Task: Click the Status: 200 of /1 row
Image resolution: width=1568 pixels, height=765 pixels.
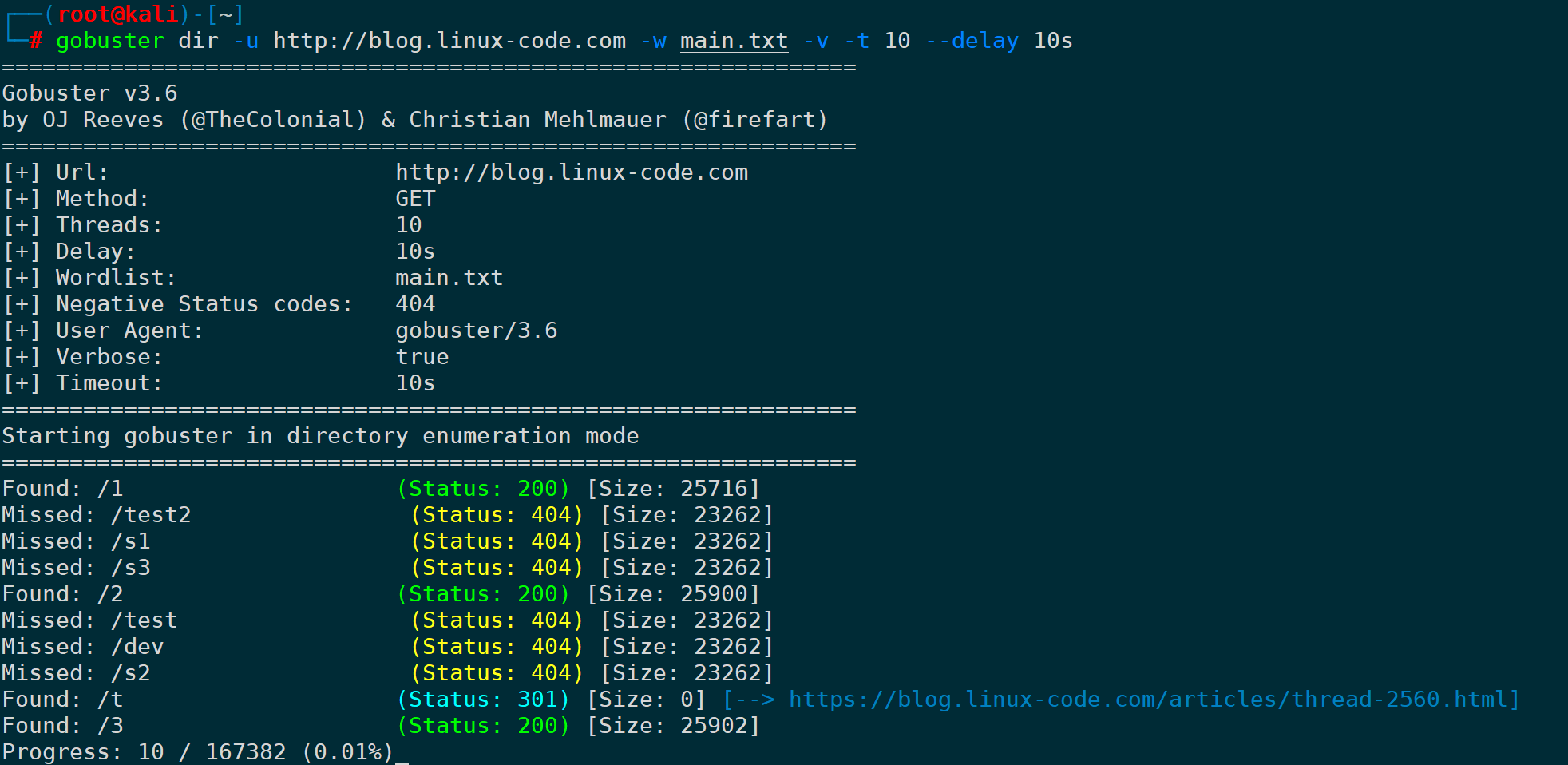Action: 483,489
